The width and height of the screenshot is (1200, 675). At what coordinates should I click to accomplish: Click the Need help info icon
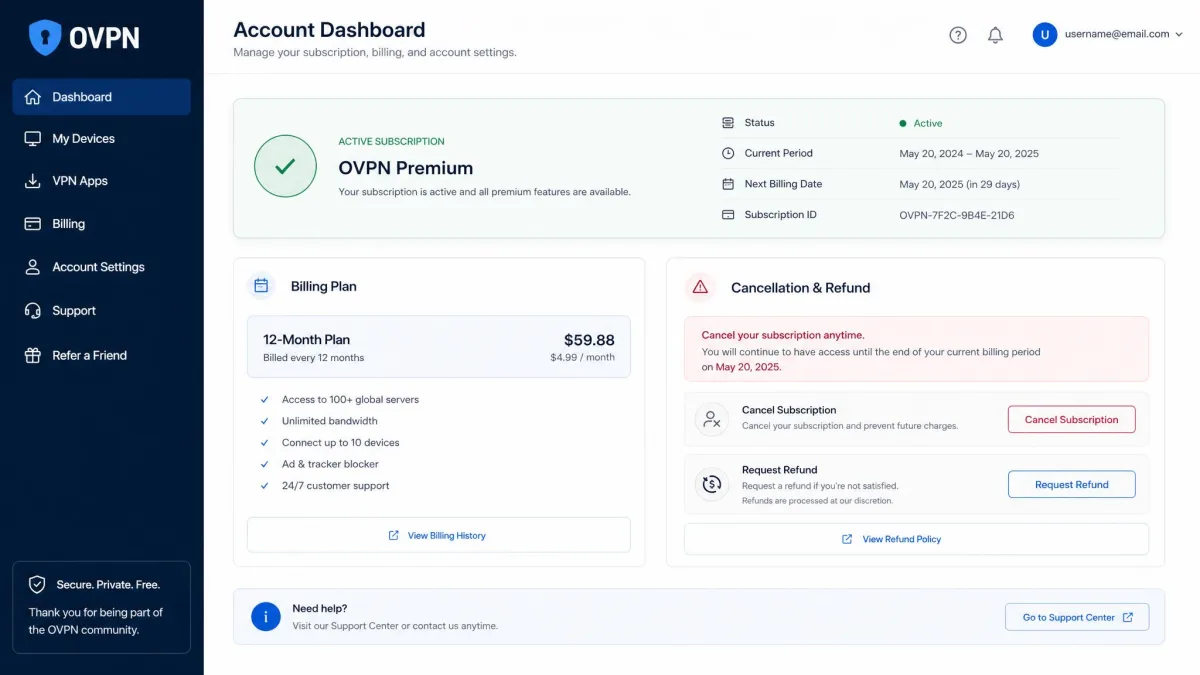[x=265, y=616]
